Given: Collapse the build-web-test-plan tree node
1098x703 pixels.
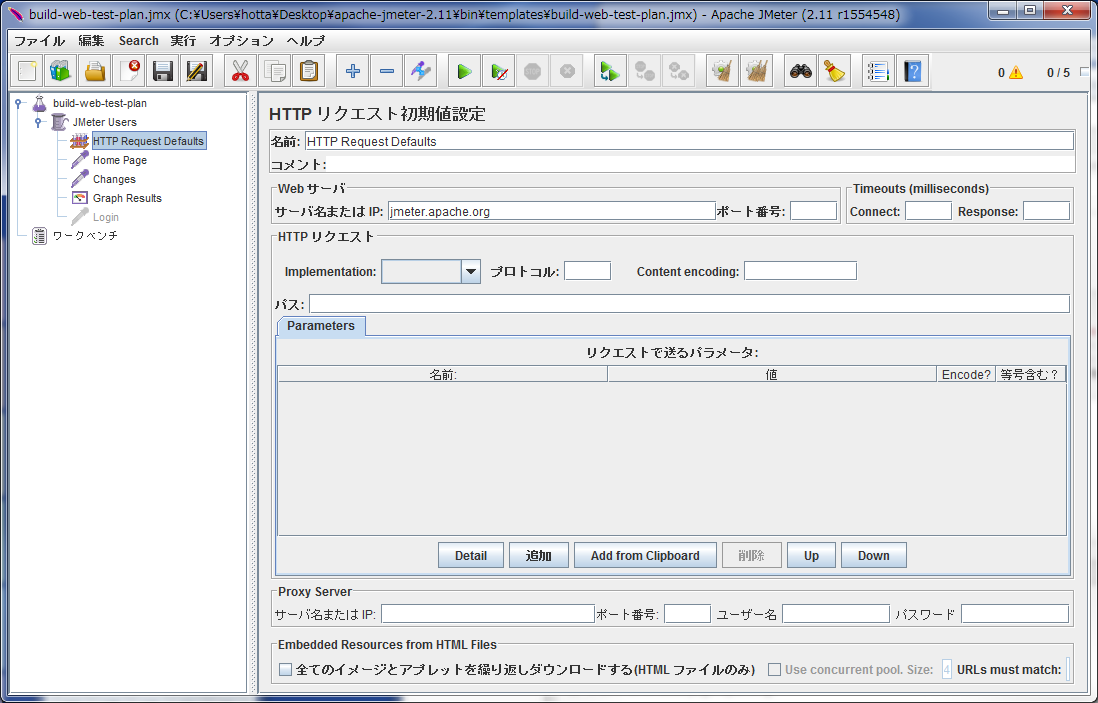Looking at the screenshot, I should click(x=18, y=103).
